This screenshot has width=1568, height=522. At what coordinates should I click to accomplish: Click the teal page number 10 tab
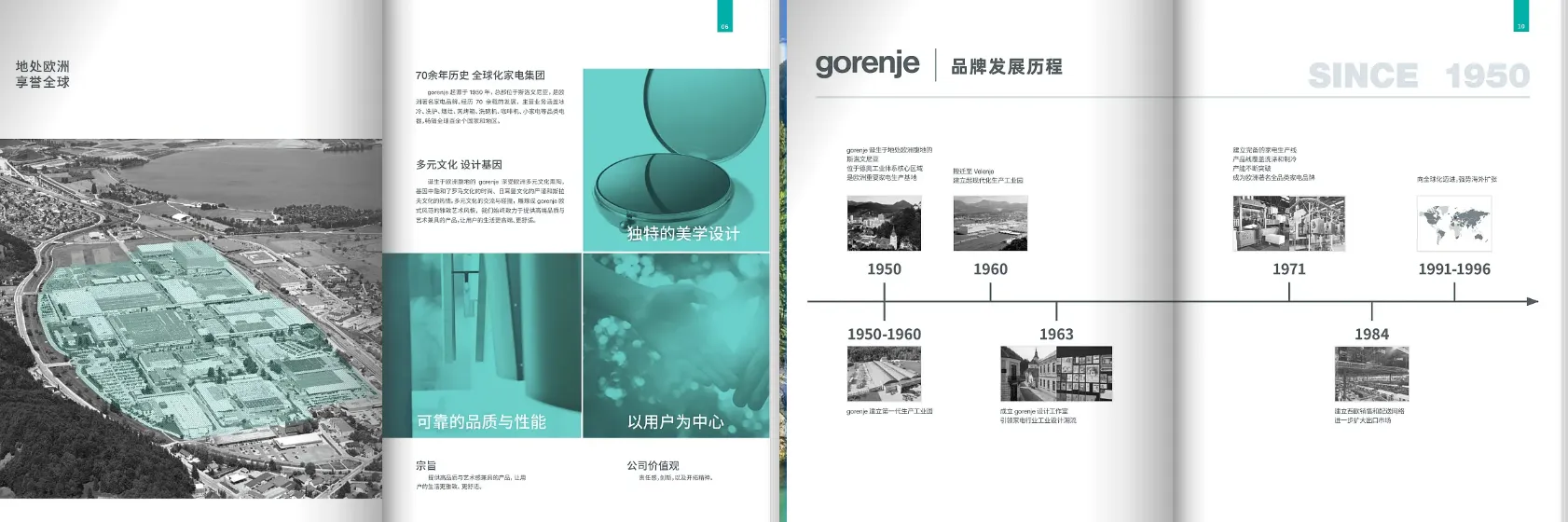(x=1520, y=16)
